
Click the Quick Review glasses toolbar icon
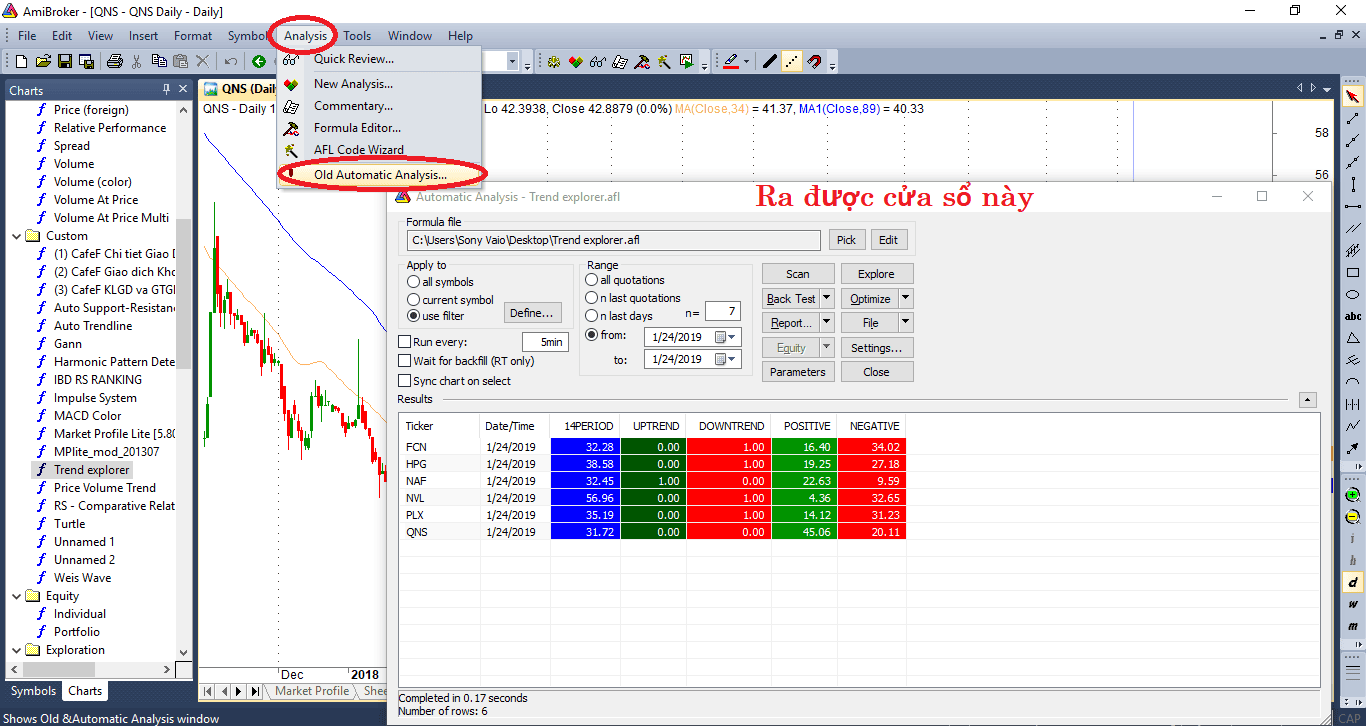click(598, 61)
